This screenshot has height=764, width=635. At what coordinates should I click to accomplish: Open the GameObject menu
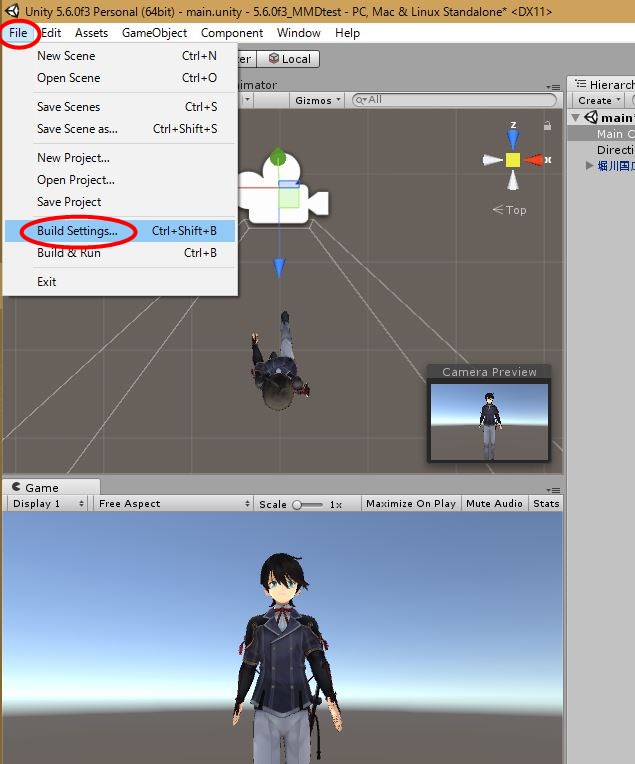[x=154, y=33]
